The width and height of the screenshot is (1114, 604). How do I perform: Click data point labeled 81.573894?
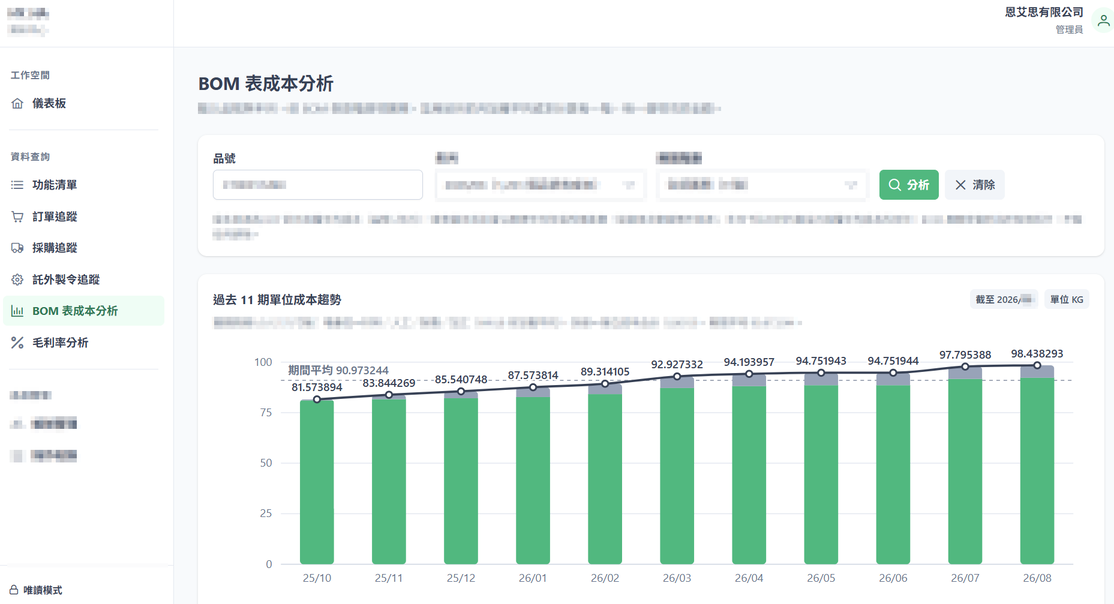click(317, 399)
